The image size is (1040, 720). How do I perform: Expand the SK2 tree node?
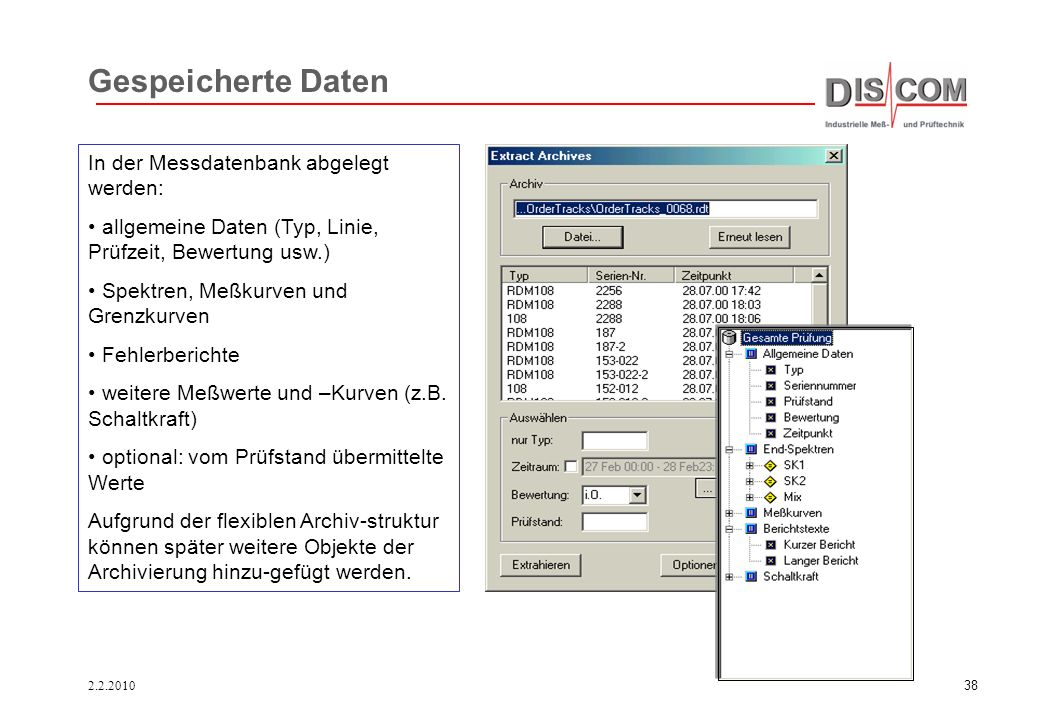(x=749, y=481)
